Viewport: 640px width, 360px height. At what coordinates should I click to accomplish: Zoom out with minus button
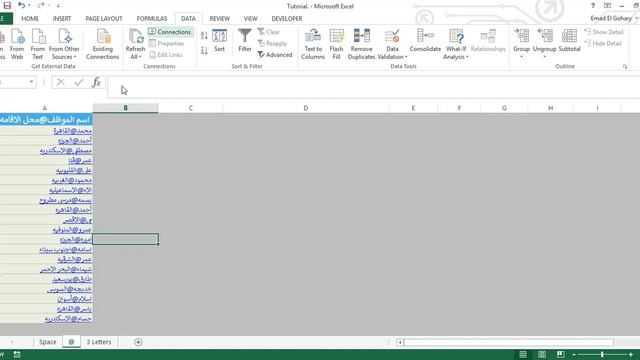(x=574, y=355)
